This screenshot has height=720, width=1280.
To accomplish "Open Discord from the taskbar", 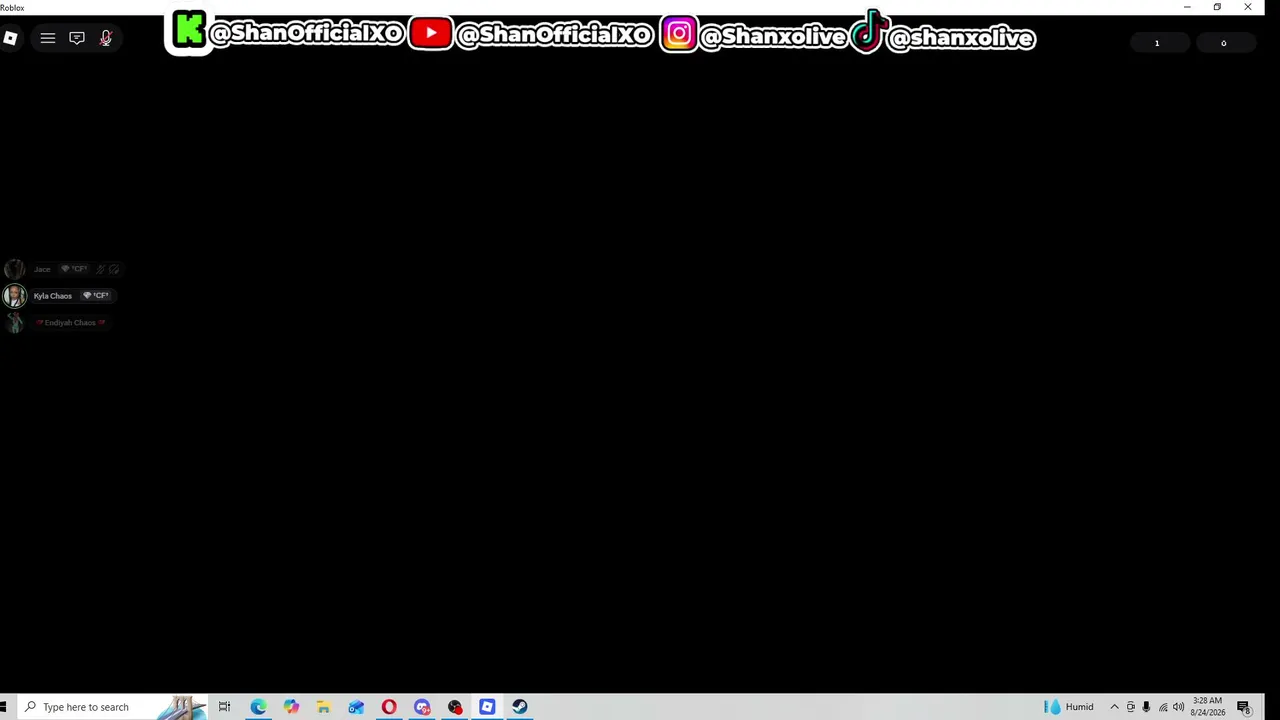I will tap(422, 707).
